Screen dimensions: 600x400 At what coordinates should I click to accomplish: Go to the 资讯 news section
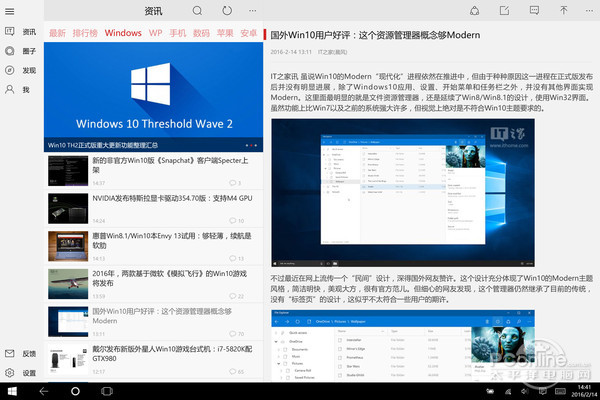(x=21, y=31)
